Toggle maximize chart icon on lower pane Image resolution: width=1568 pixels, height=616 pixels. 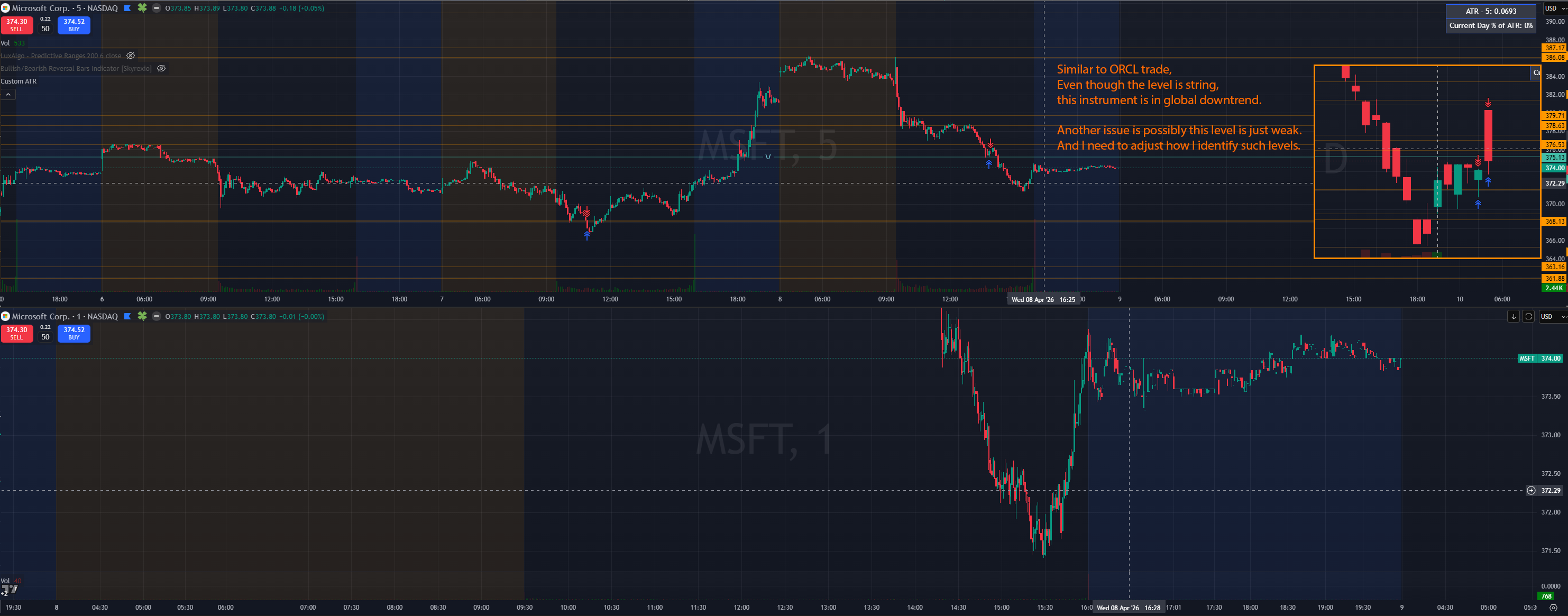(1528, 317)
